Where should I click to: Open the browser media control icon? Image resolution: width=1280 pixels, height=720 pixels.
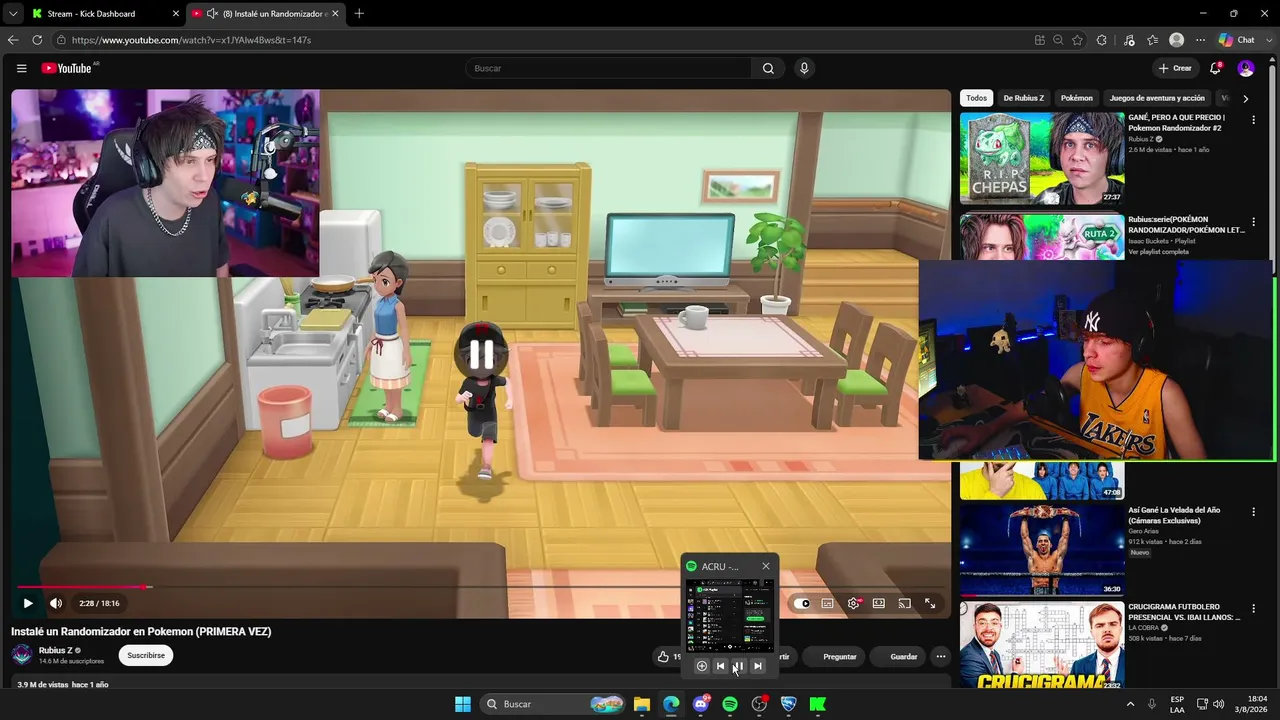click(1129, 40)
